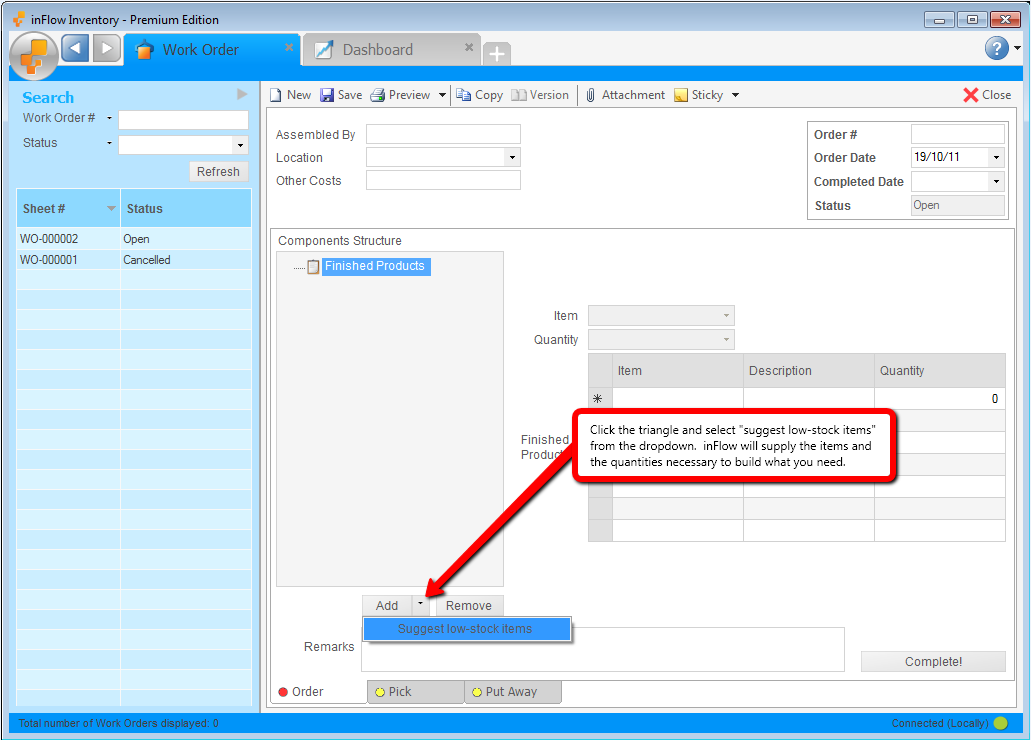The height and width of the screenshot is (740, 1031).
Task: Open the inFlow main menu orb
Action: pos(34,55)
